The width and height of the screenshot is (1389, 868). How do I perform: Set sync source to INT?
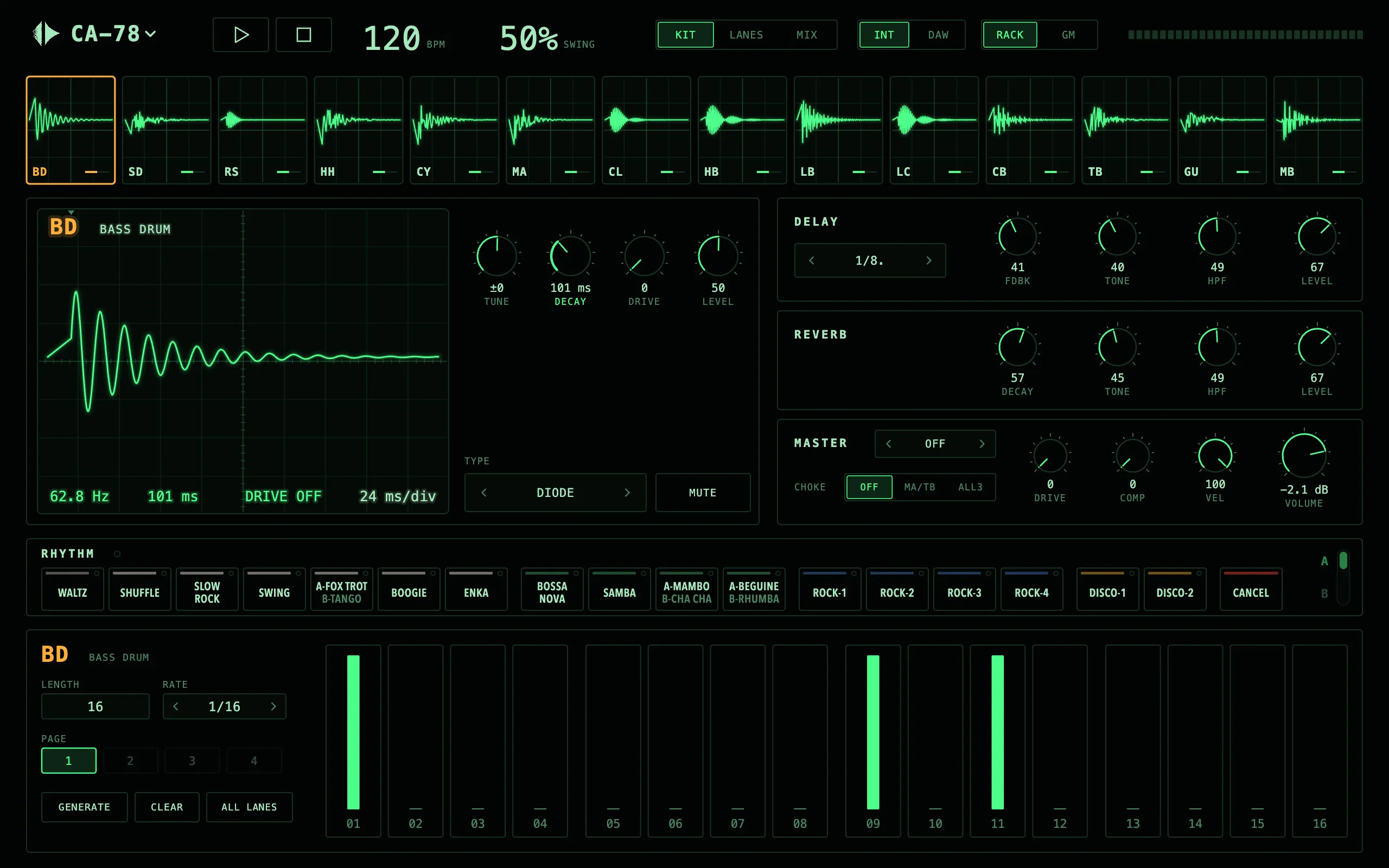(884, 35)
